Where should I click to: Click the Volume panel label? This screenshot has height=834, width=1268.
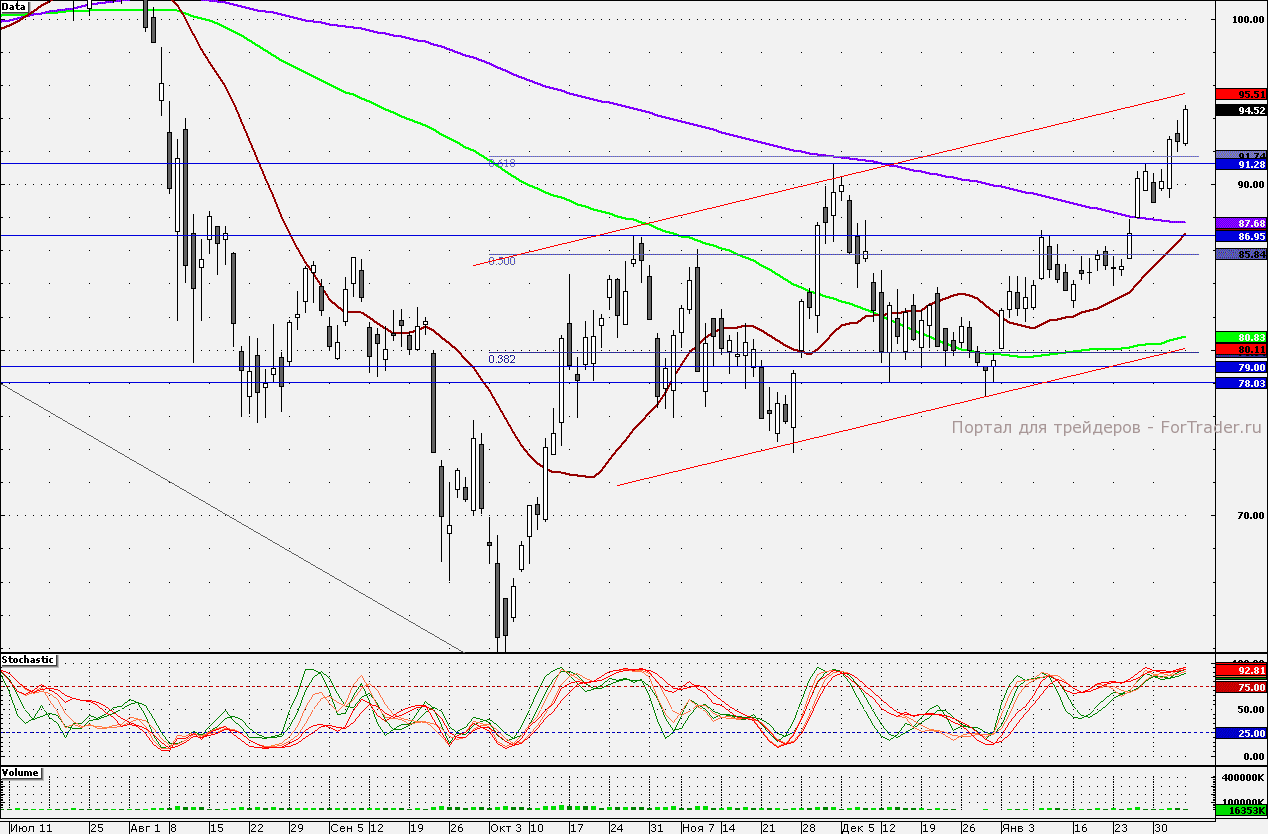(x=21, y=773)
